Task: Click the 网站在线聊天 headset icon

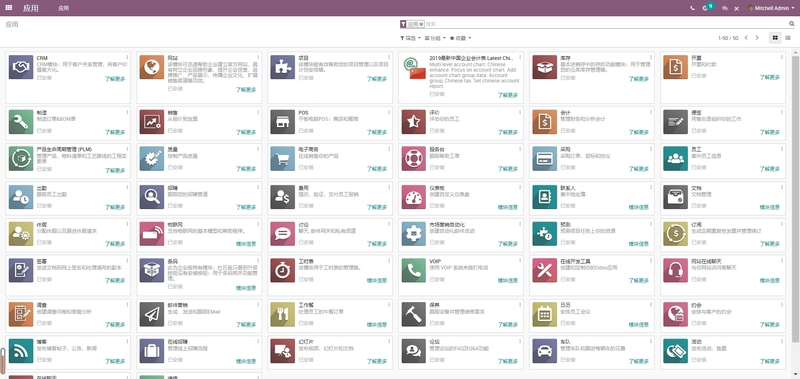Action: [x=676, y=270]
